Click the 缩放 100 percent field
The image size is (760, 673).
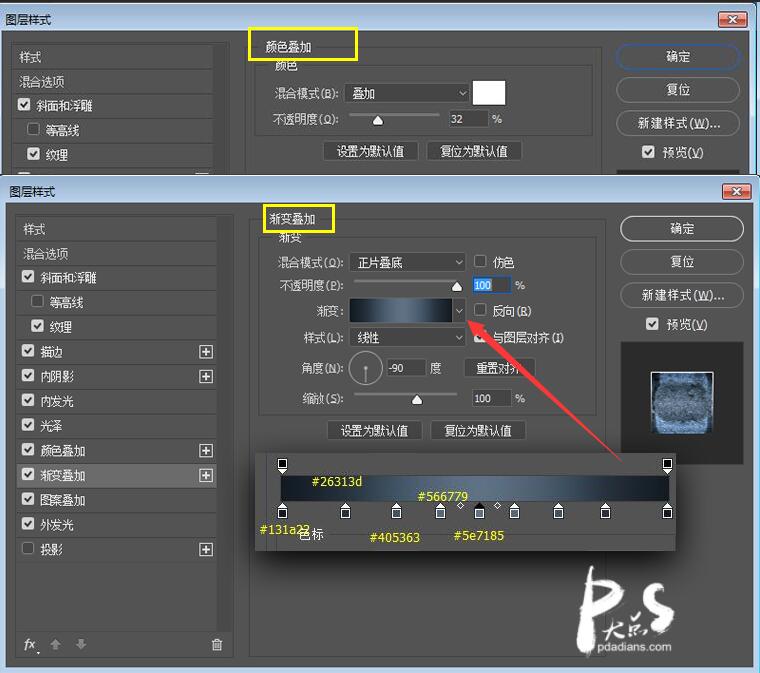(492, 398)
